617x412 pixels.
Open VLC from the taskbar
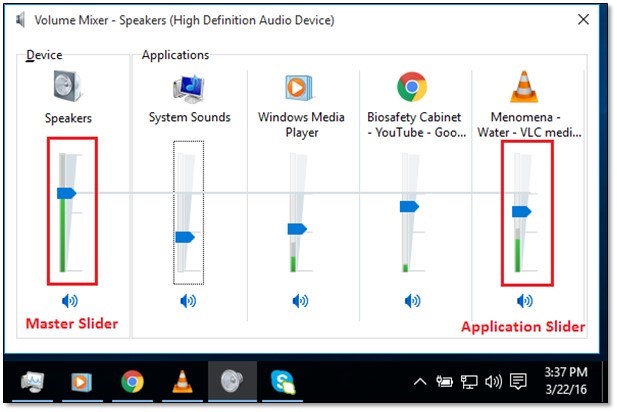[181, 381]
